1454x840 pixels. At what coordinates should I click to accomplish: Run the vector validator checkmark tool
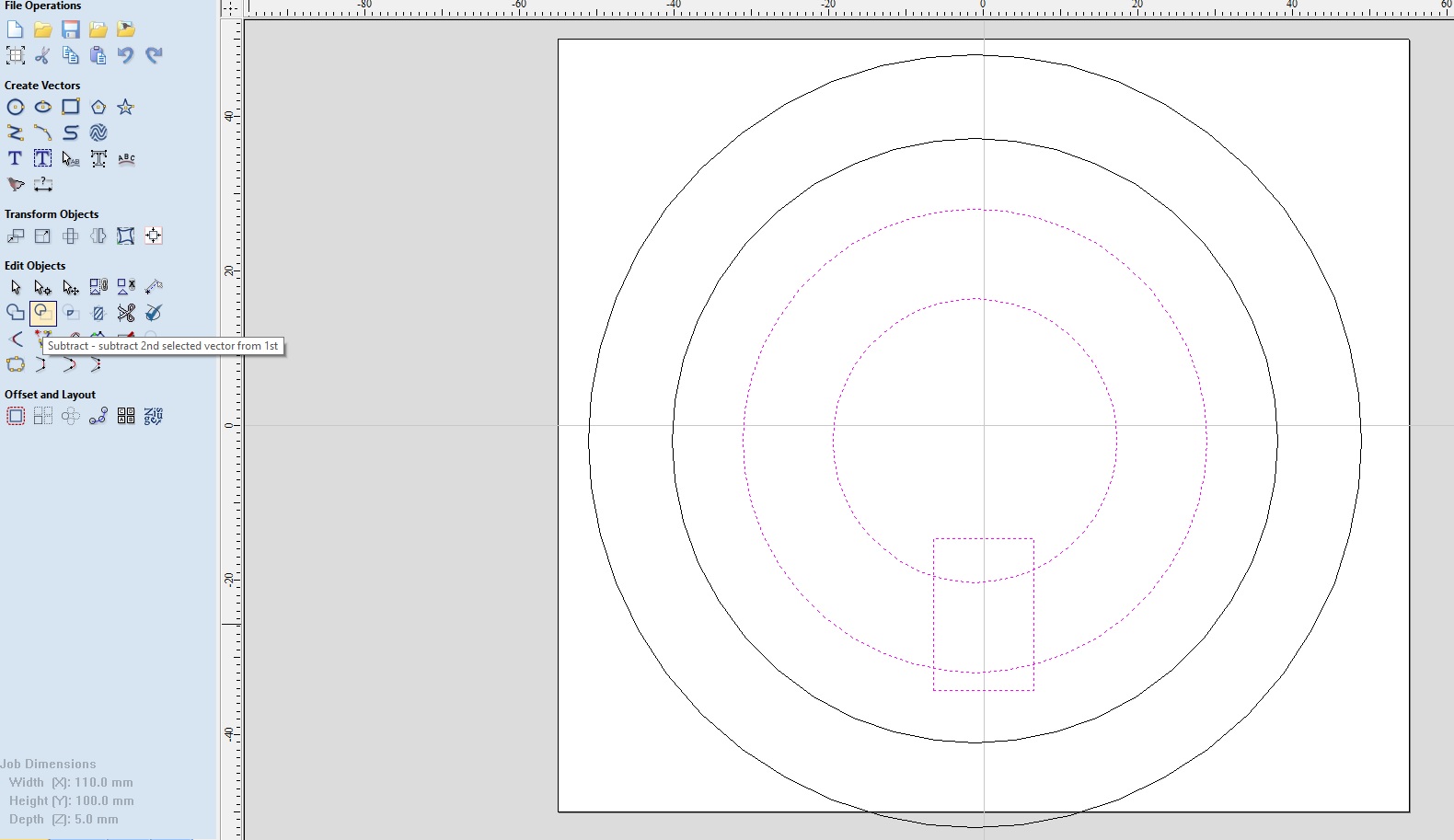click(x=154, y=313)
